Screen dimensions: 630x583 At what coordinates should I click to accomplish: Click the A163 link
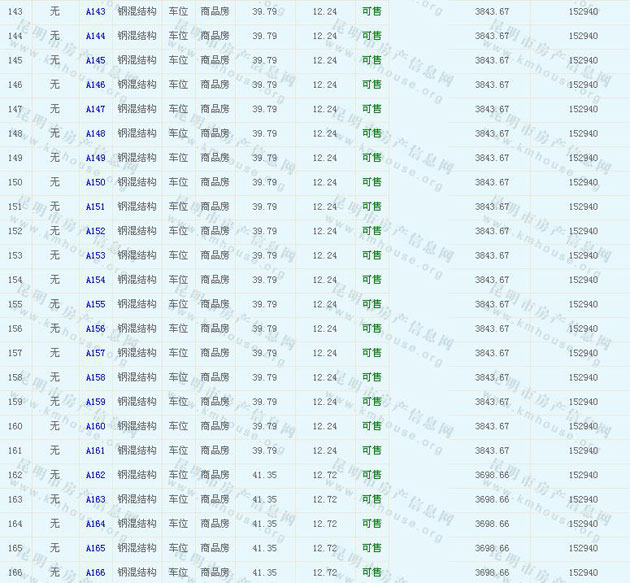point(95,500)
